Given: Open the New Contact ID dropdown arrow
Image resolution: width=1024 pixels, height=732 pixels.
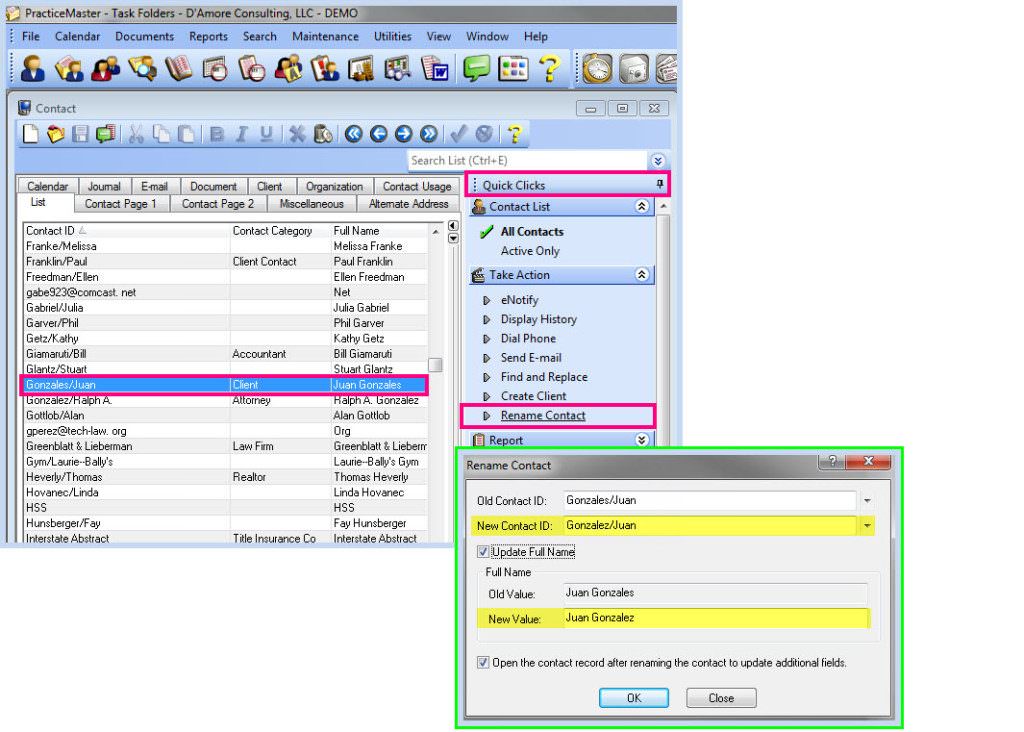Looking at the screenshot, I should [867, 526].
